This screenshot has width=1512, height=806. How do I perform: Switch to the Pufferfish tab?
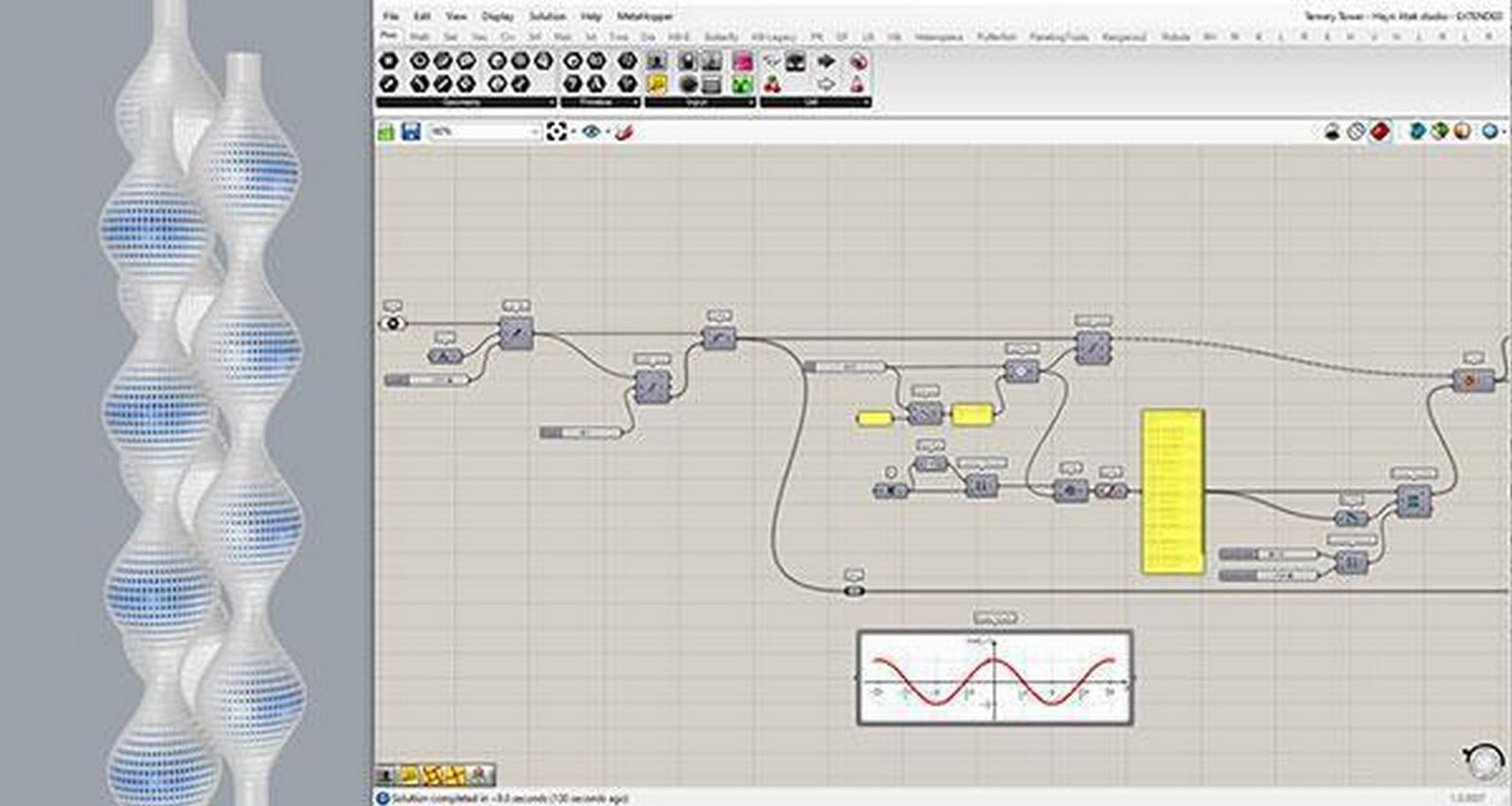tap(996, 37)
